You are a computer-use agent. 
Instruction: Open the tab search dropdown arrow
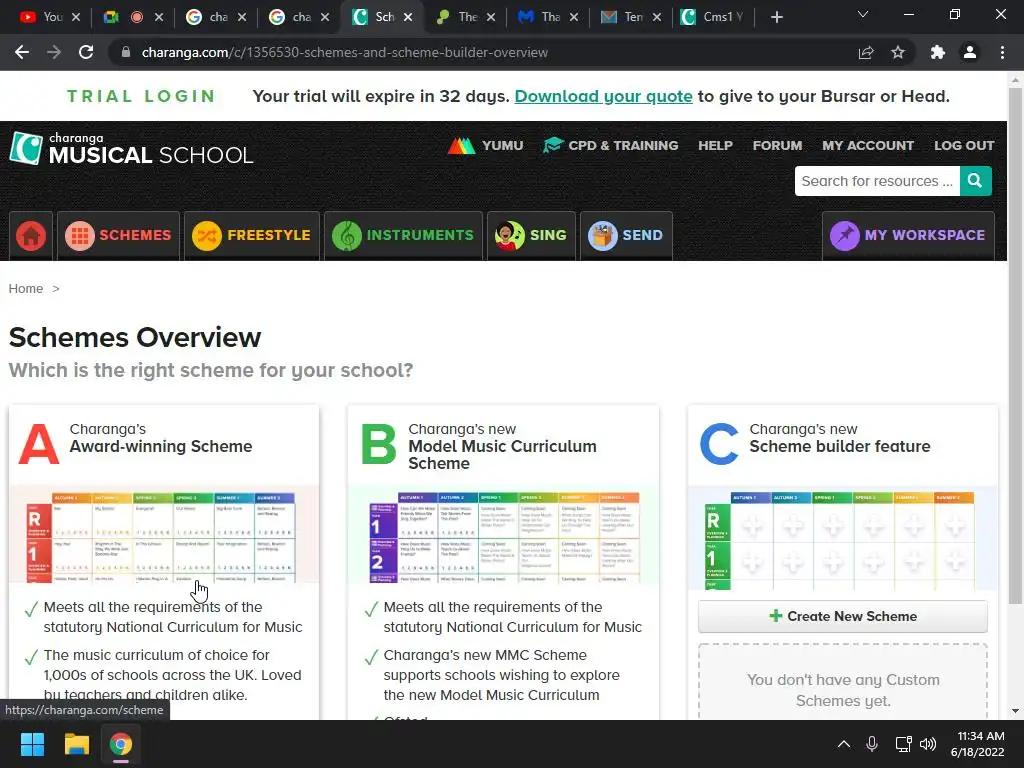pyautogui.click(x=863, y=14)
